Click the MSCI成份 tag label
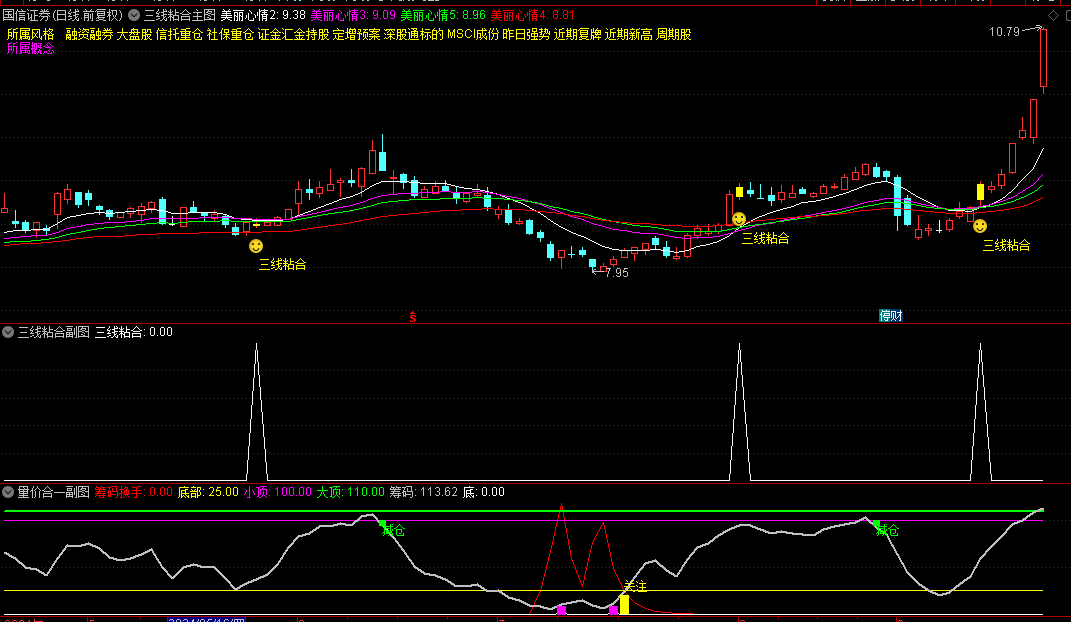Screen dimensions: 1071x622 point(472,34)
